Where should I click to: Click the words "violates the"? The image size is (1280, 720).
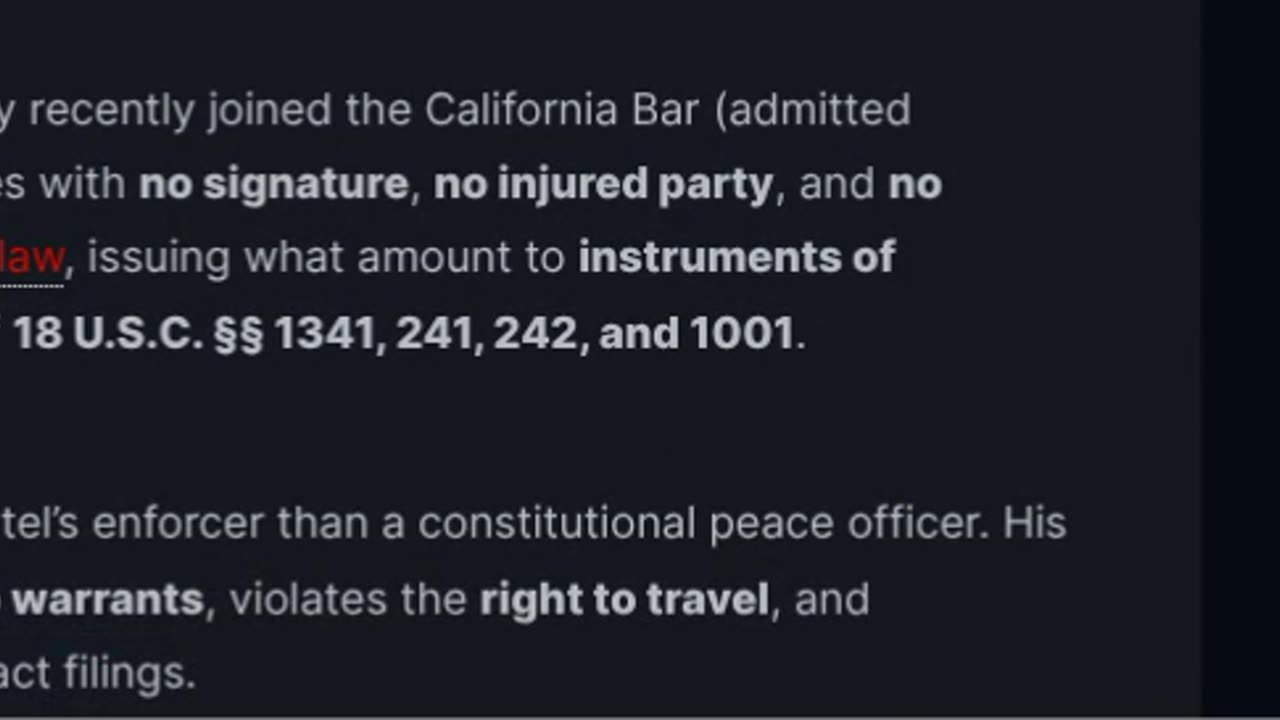[x=348, y=600]
